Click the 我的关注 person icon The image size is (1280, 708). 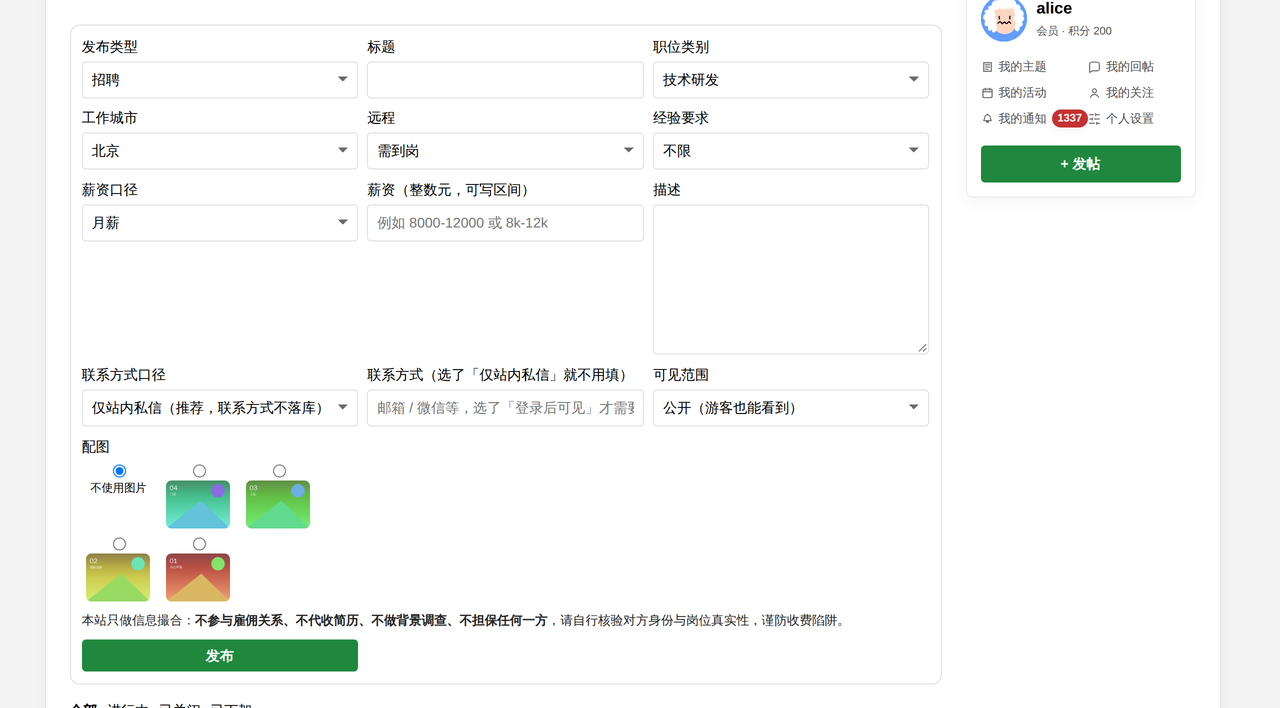point(1094,93)
